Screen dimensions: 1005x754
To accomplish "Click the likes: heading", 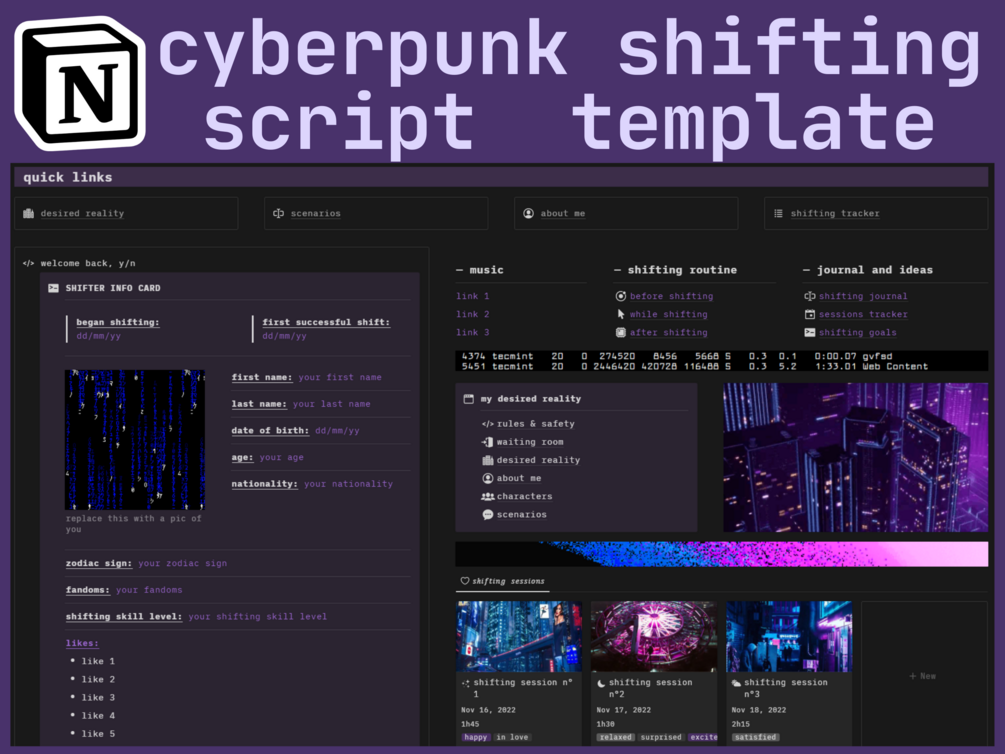I will [82, 643].
